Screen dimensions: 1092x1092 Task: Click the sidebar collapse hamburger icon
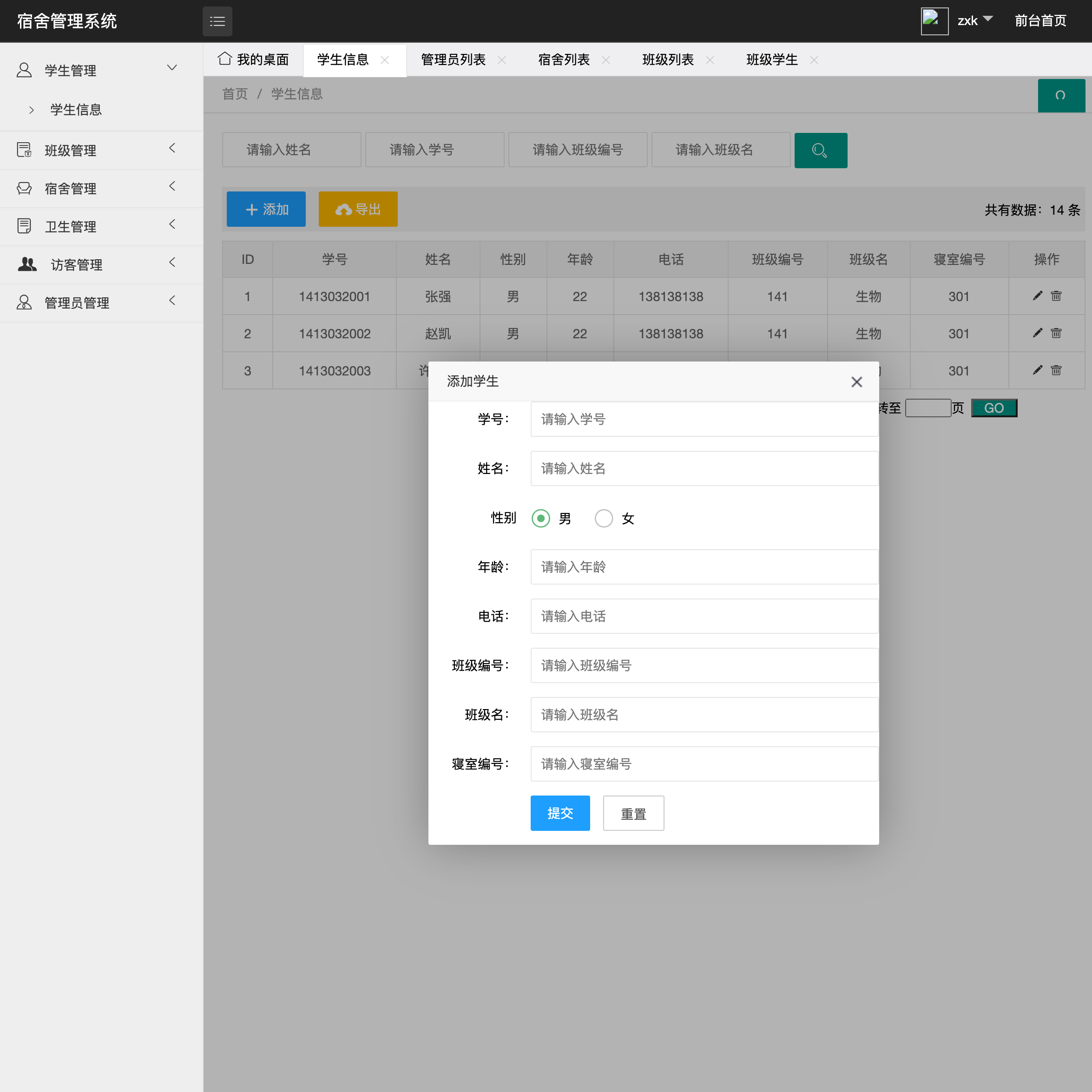coord(217,21)
